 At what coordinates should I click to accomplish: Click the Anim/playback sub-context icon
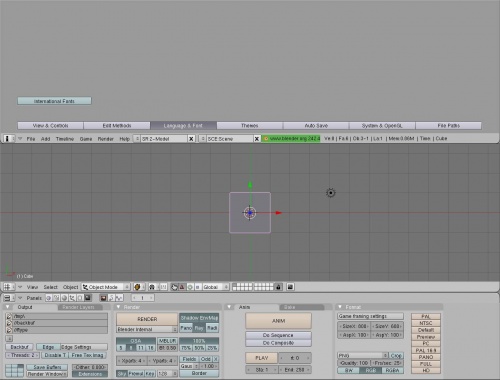111,298
